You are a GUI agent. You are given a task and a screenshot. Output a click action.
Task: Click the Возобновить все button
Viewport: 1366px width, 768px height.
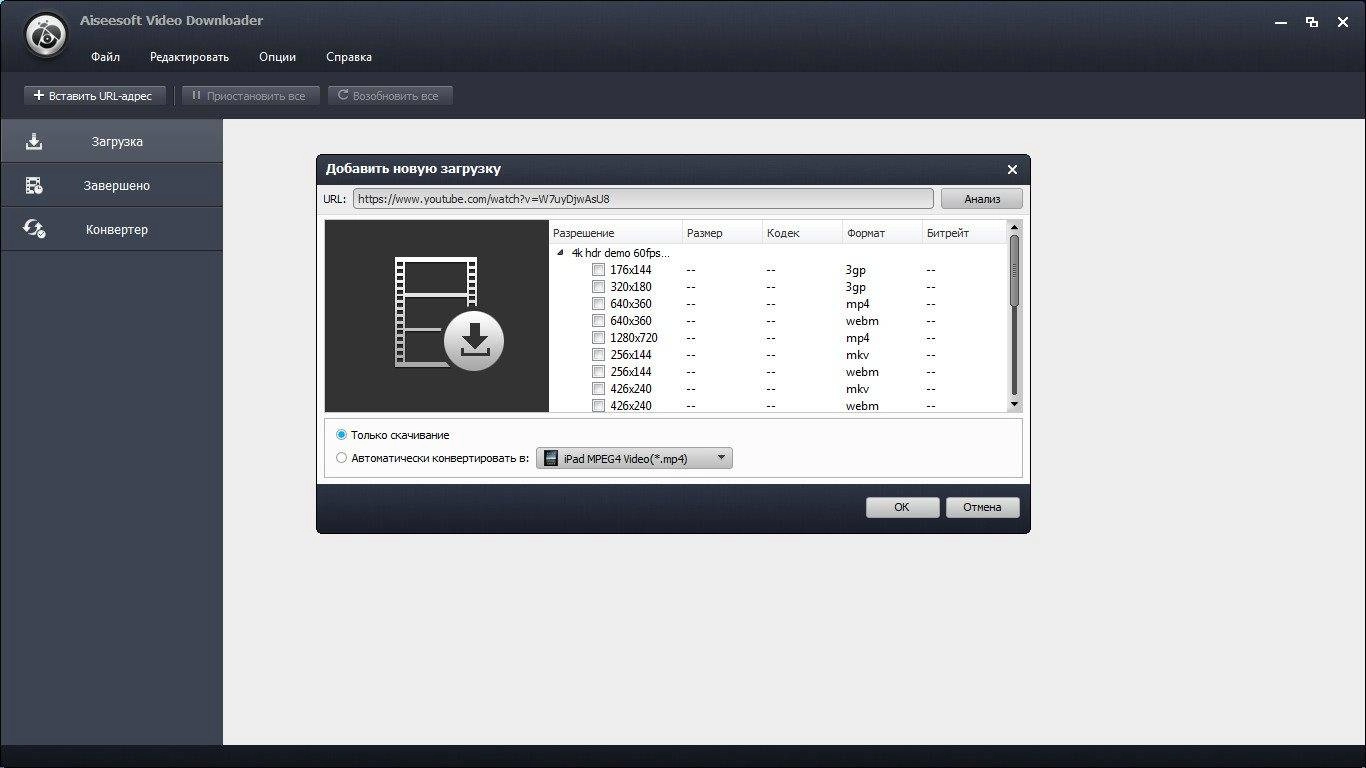click(390, 96)
